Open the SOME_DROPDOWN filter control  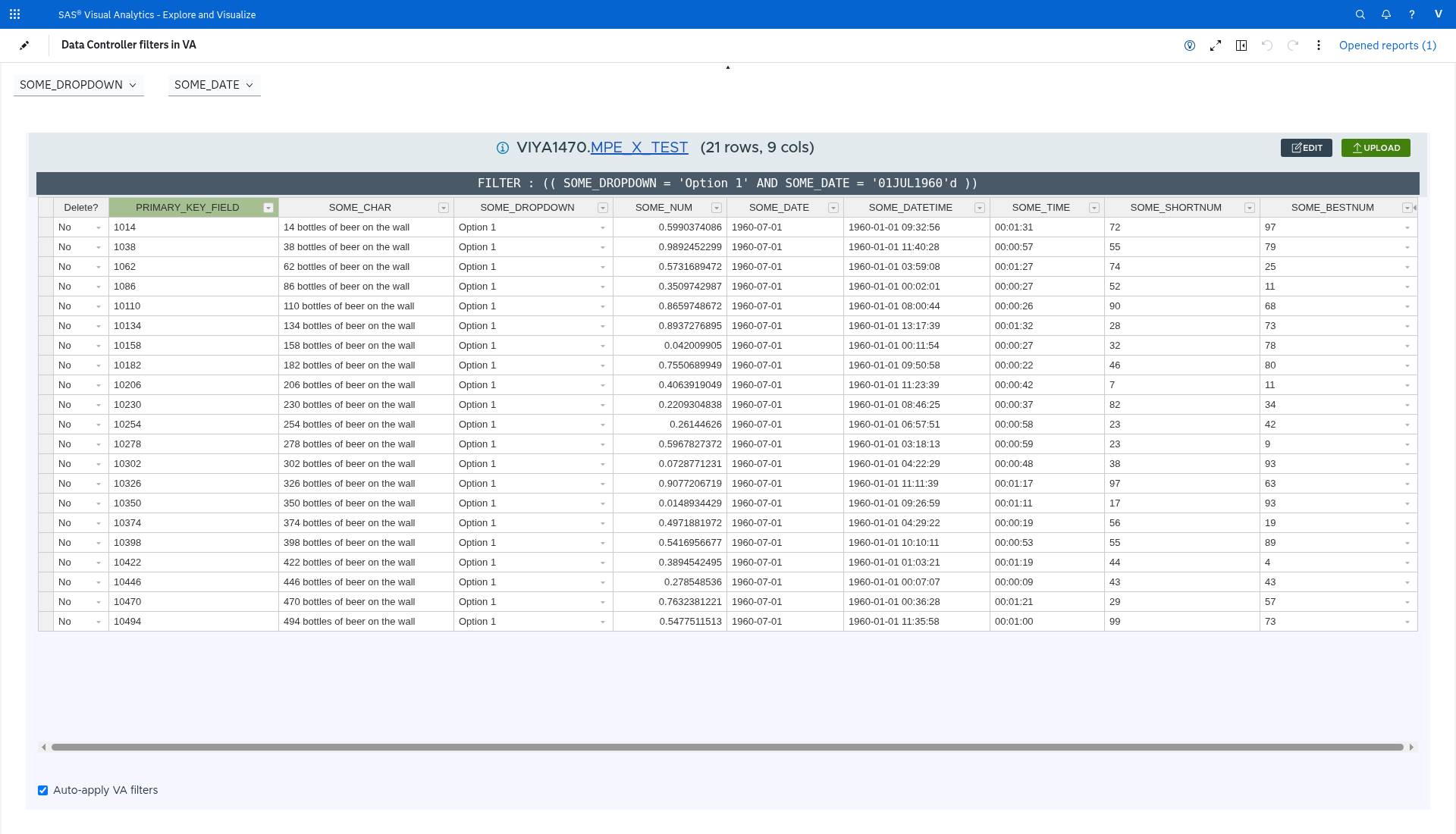click(78, 85)
